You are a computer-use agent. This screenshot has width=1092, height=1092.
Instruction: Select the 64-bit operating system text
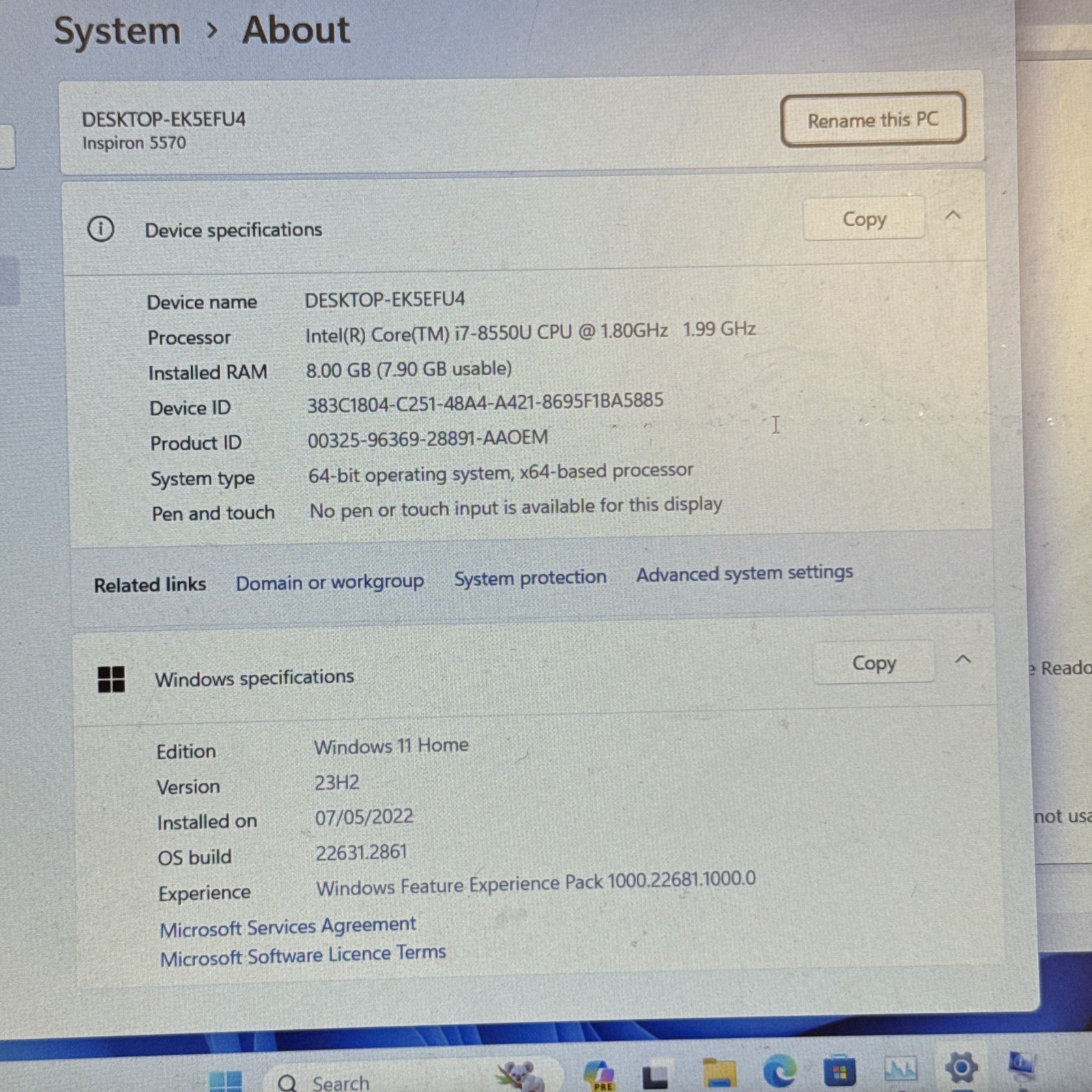click(500, 472)
